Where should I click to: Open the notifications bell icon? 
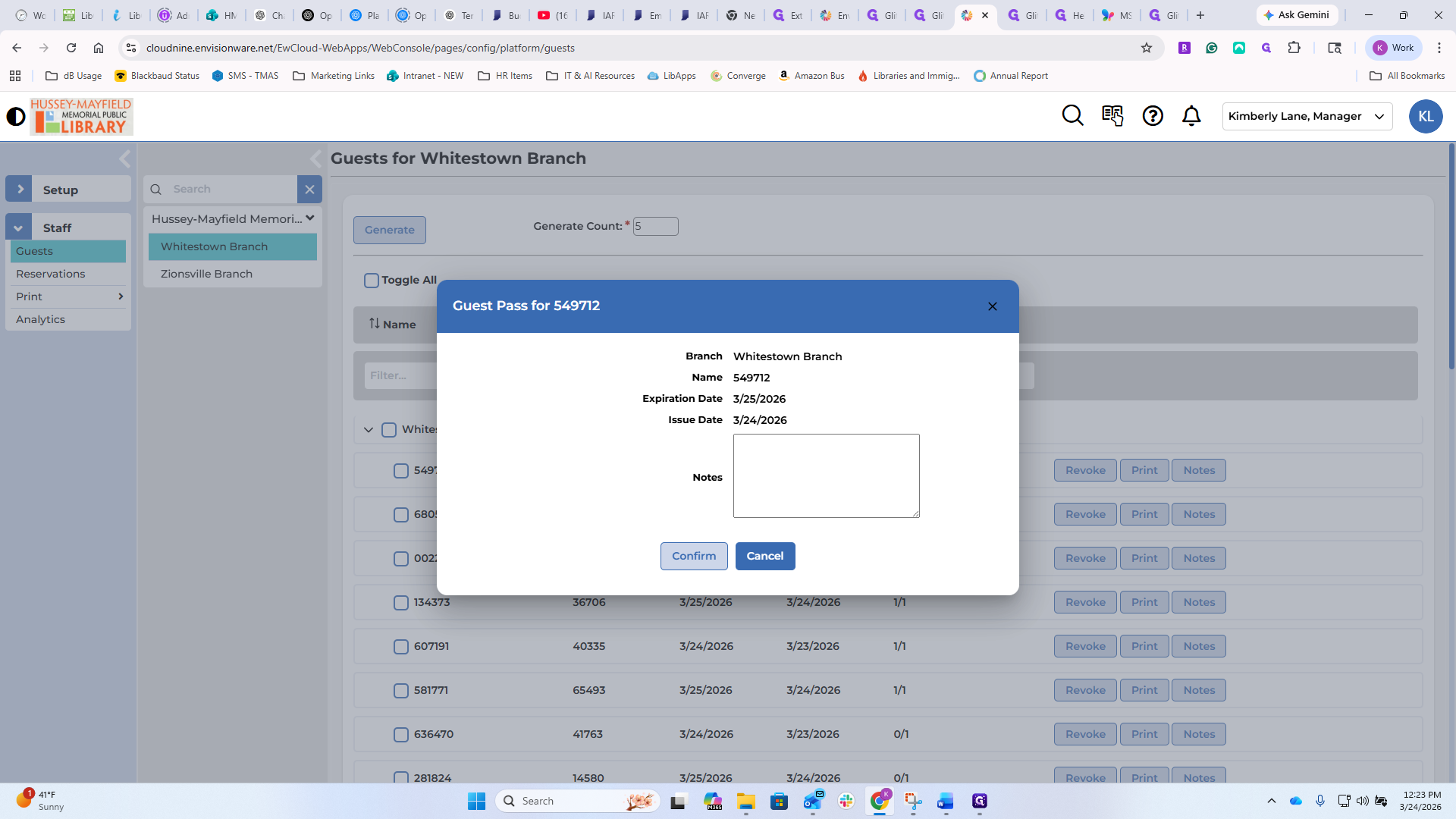coord(1191,116)
